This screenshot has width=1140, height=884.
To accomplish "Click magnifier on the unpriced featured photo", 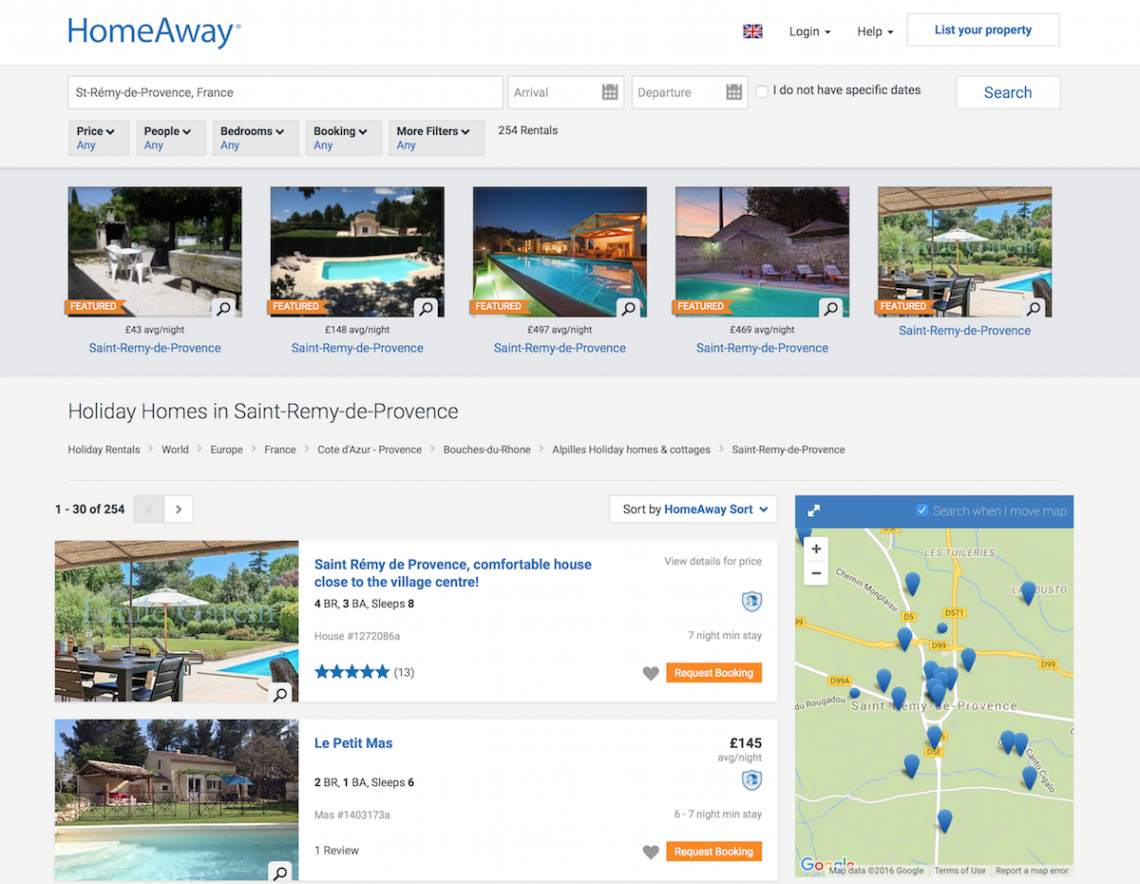I will click(1034, 308).
